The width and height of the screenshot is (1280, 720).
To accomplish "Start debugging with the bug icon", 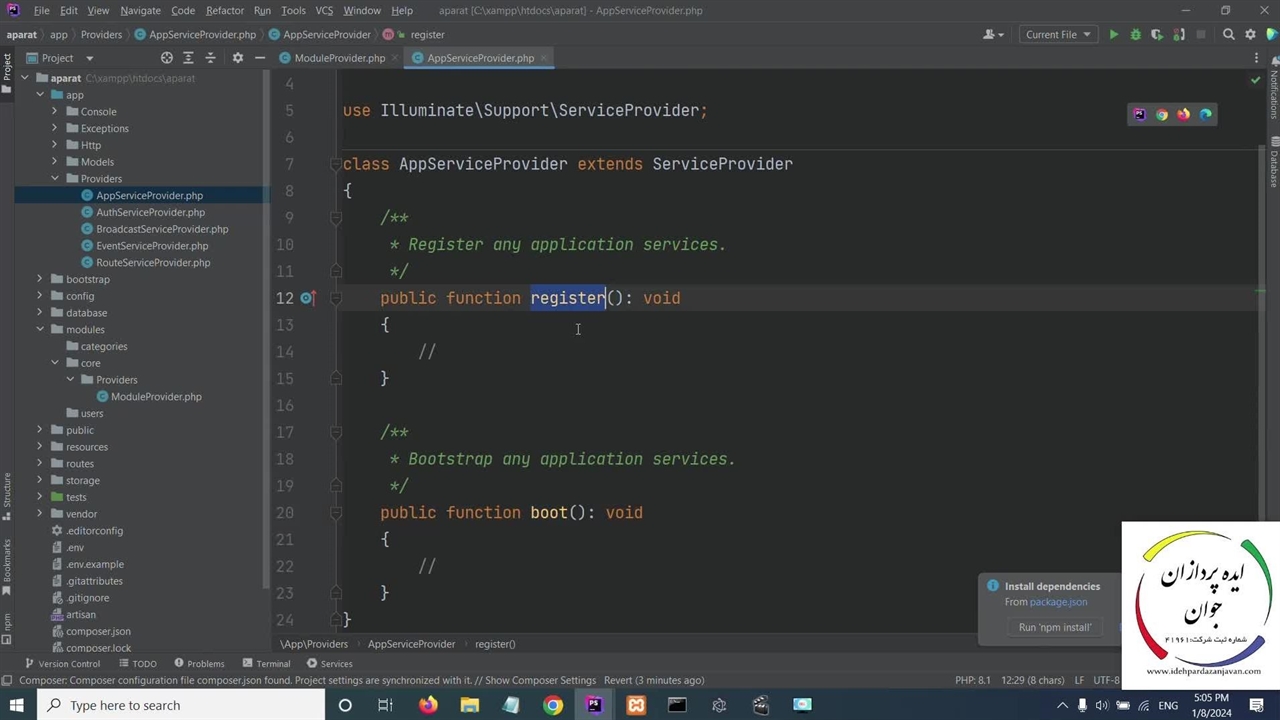I will click(1135, 34).
